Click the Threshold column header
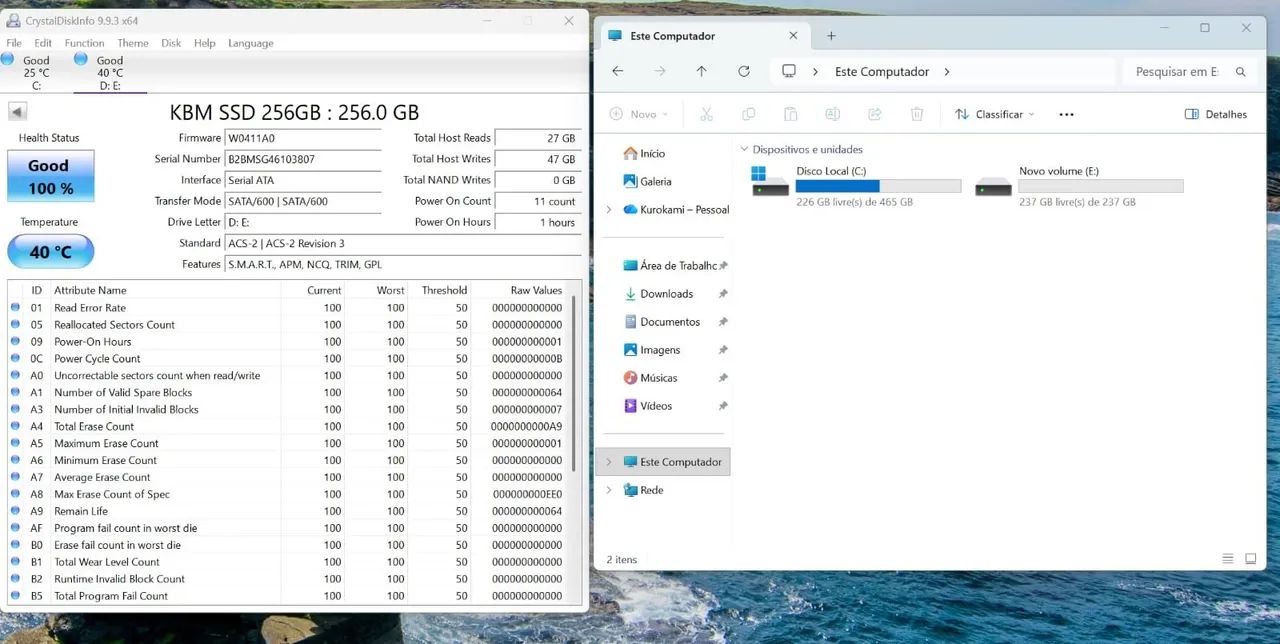Screen dimensions: 1280x644 444,290
